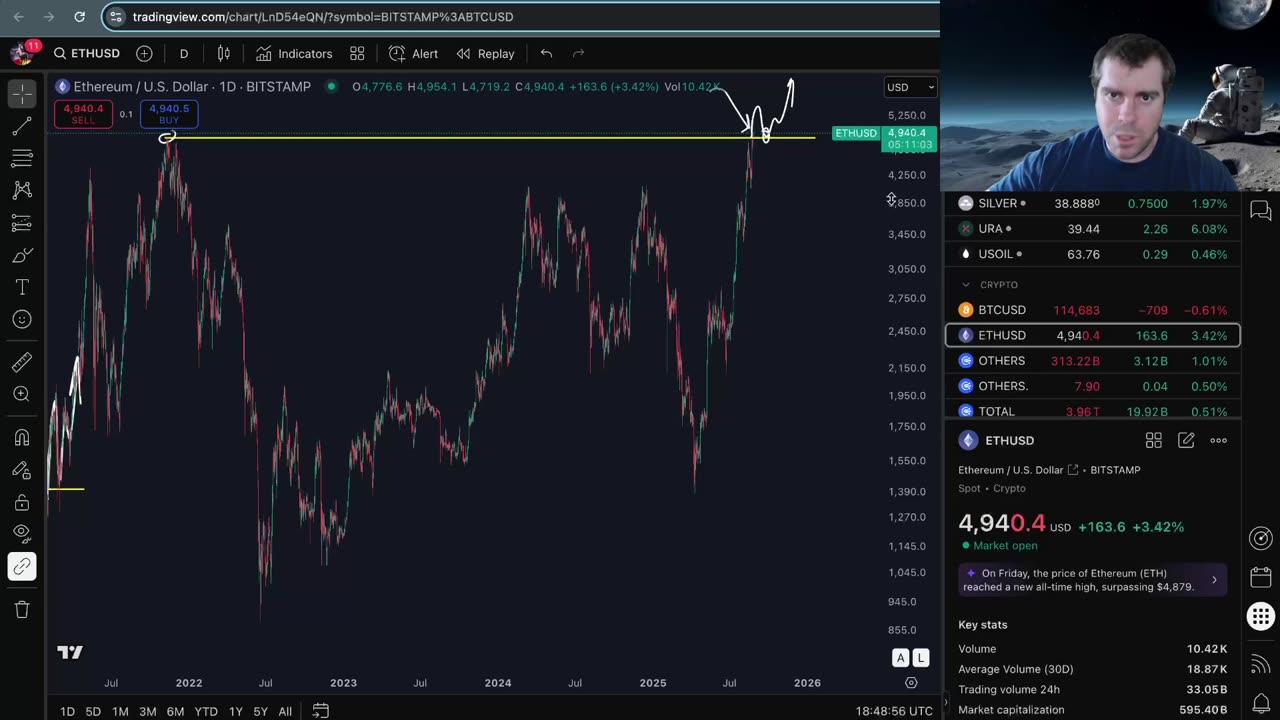The width and height of the screenshot is (1280, 720).
Task: Open the ideas target icon in sidebar
Action: pos(1261,538)
